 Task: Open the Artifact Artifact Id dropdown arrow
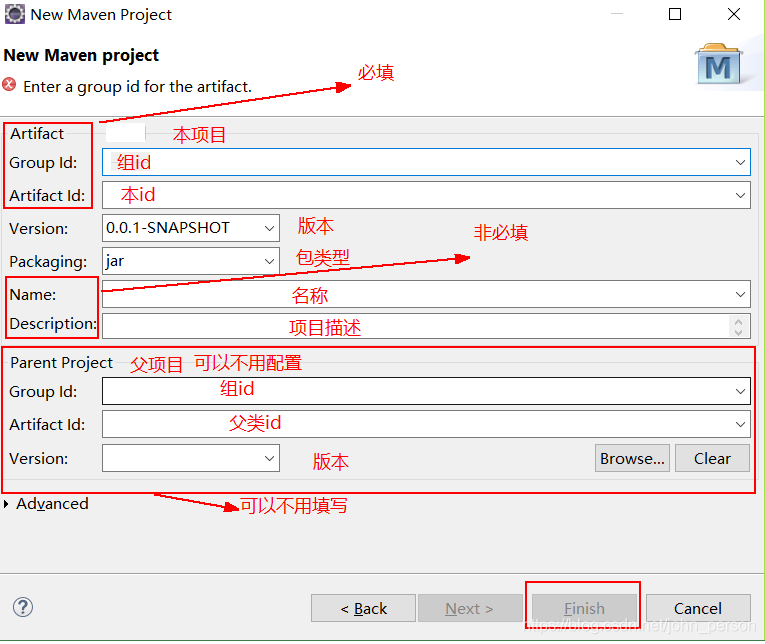click(740, 196)
